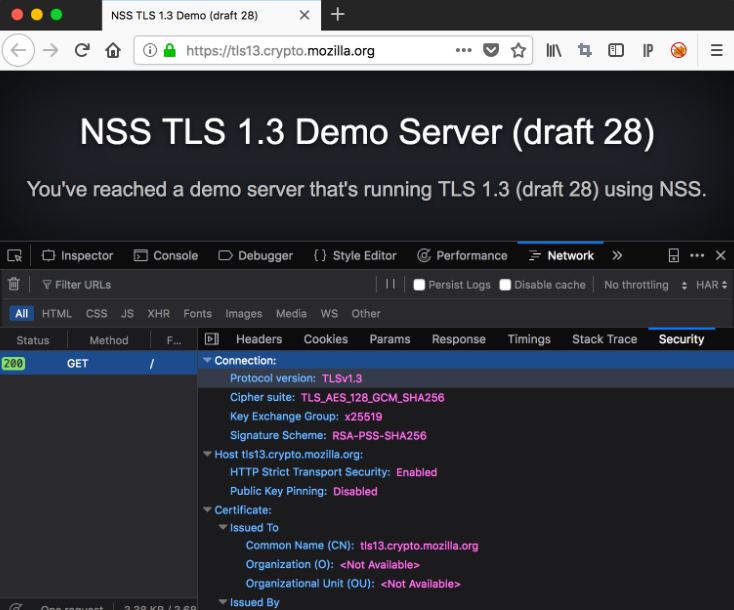Switch to the Inspector tab
734x610 pixels.
pos(77,256)
